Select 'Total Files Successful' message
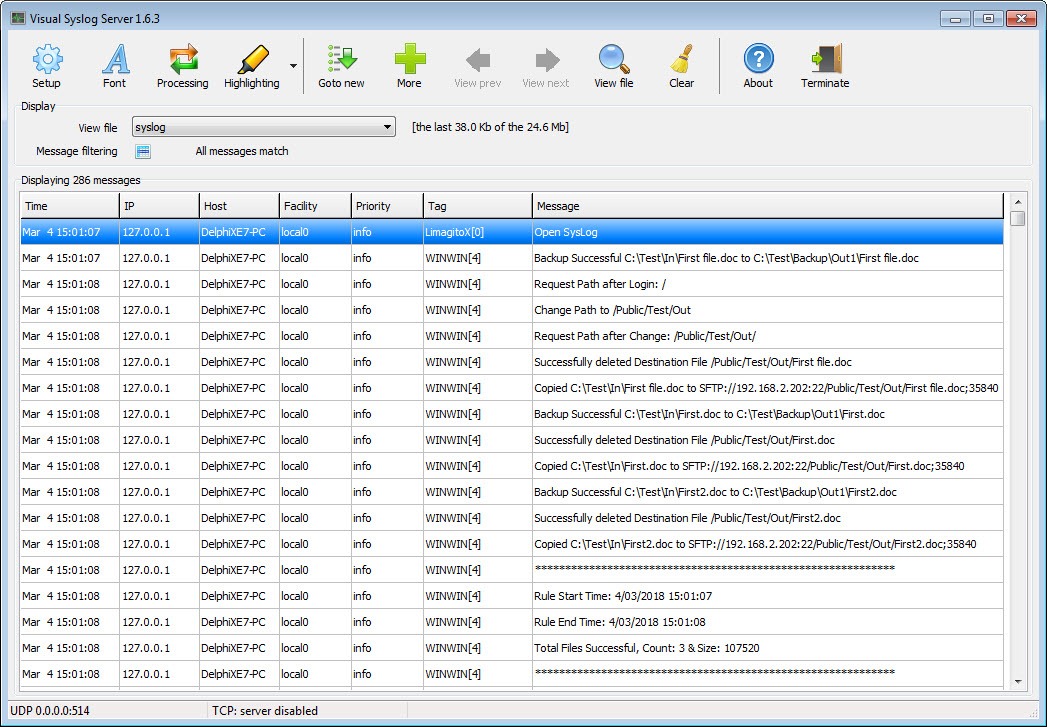The image size is (1047, 727). point(647,648)
